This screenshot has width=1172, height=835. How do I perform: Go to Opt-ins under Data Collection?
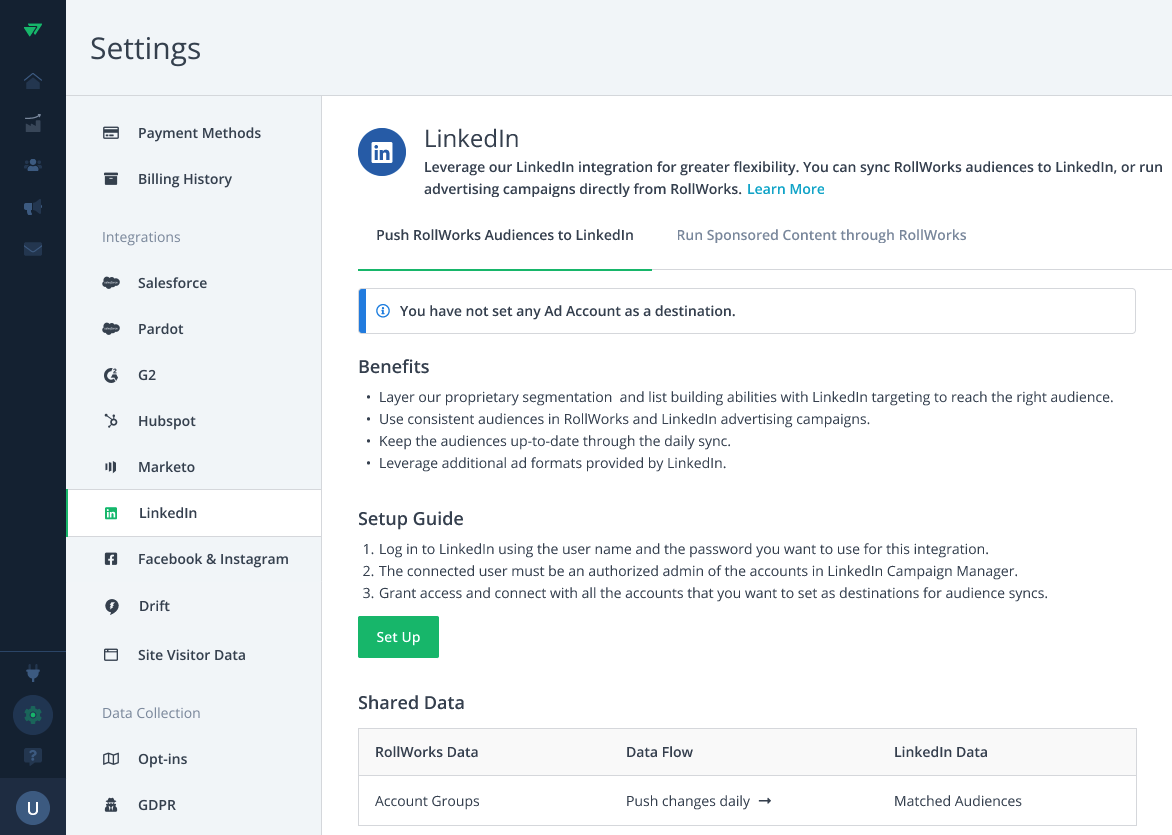coord(194,759)
